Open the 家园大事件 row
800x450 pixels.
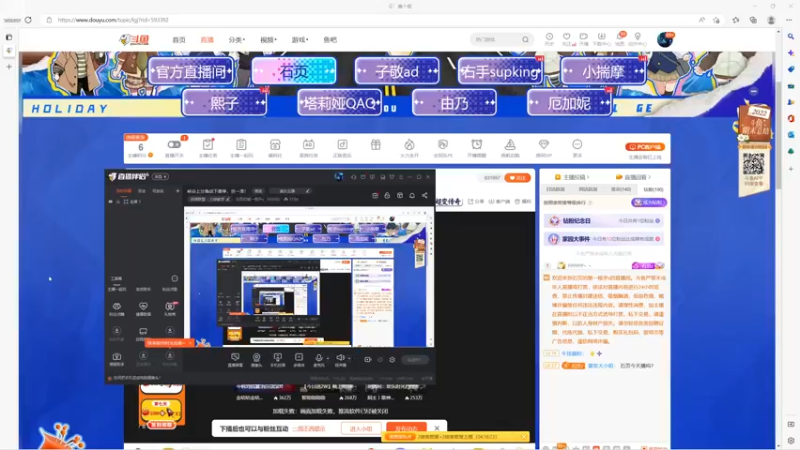point(604,239)
